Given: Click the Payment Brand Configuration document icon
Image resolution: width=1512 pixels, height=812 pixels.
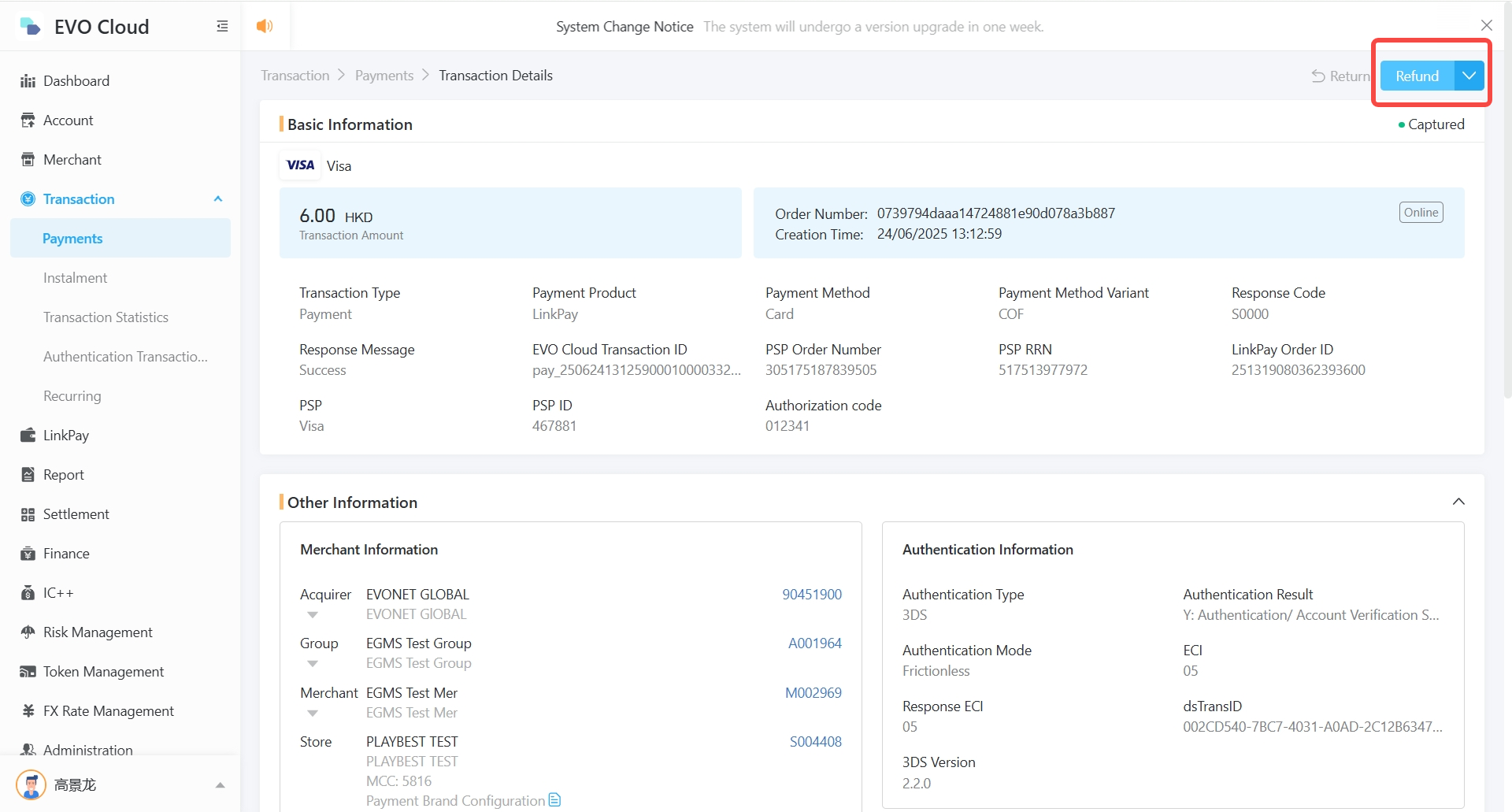Looking at the screenshot, I should pyautogui.click(x=554, y=800).
